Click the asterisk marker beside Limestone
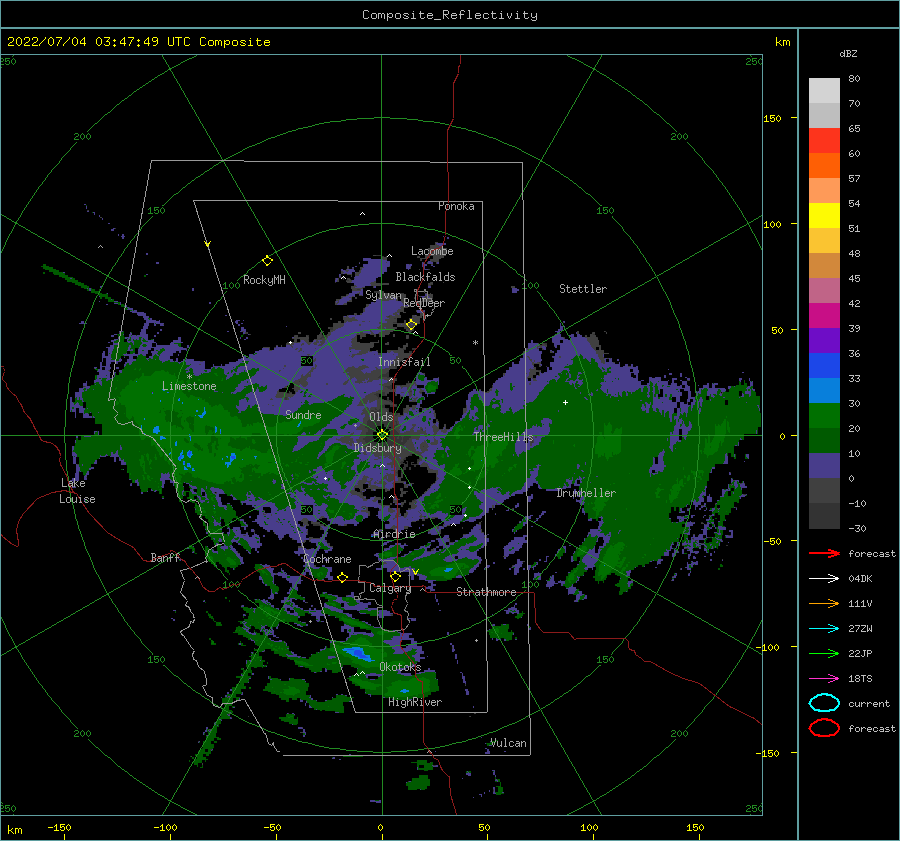 click(x=189, y=377)
